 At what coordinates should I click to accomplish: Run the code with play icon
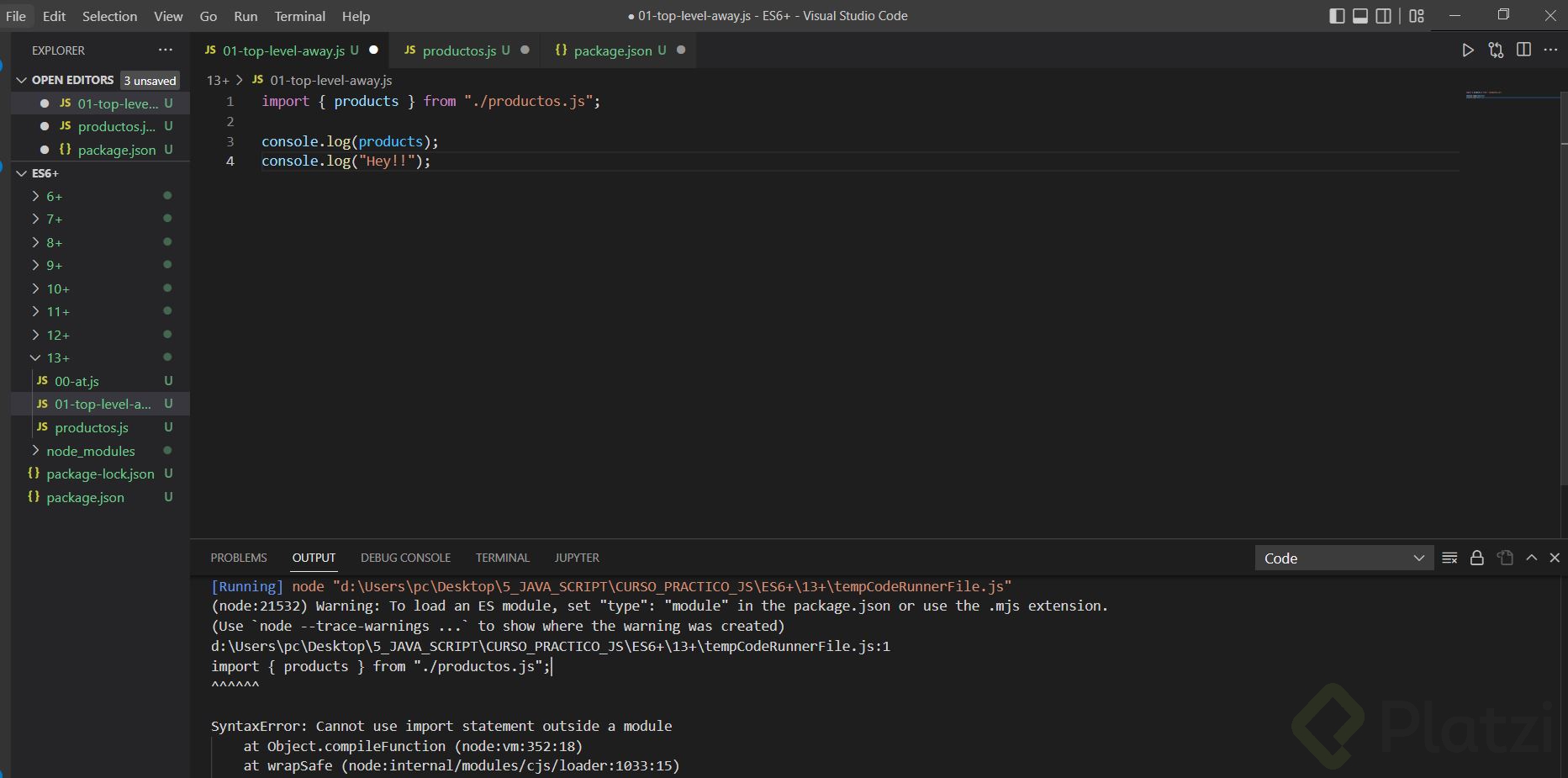[1467, 50]
